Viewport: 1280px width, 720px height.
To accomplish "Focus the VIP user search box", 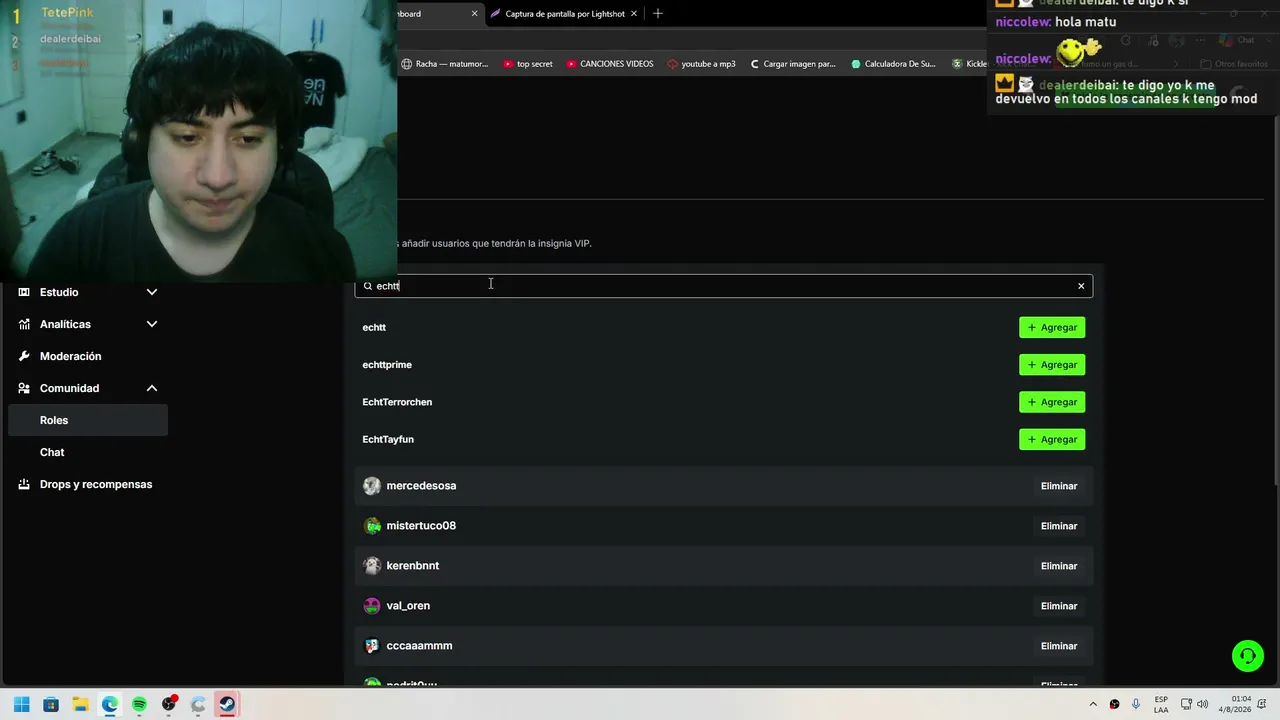I will [x=724, y=286].
